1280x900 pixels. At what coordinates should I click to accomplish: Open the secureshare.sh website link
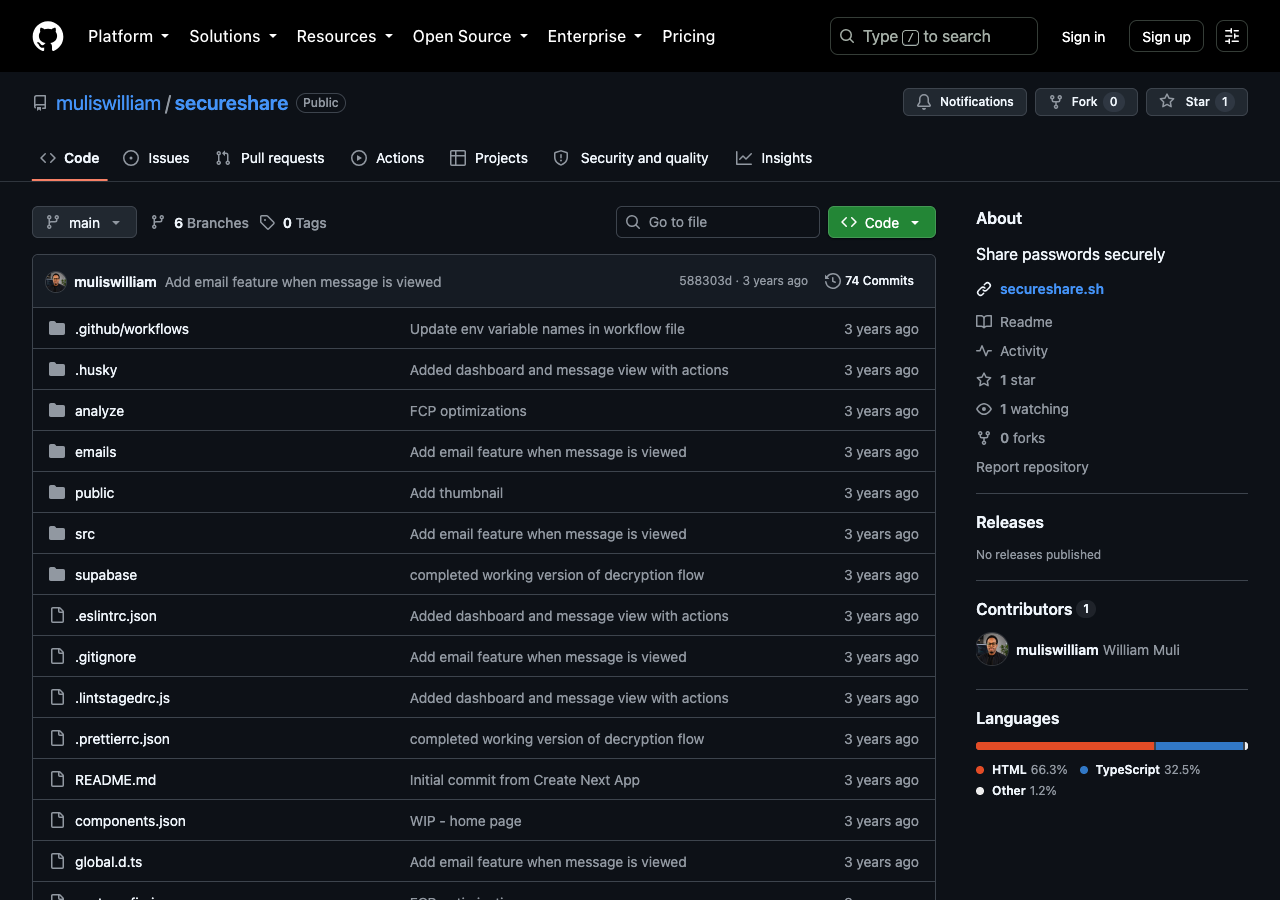(x=1052, y=289)
